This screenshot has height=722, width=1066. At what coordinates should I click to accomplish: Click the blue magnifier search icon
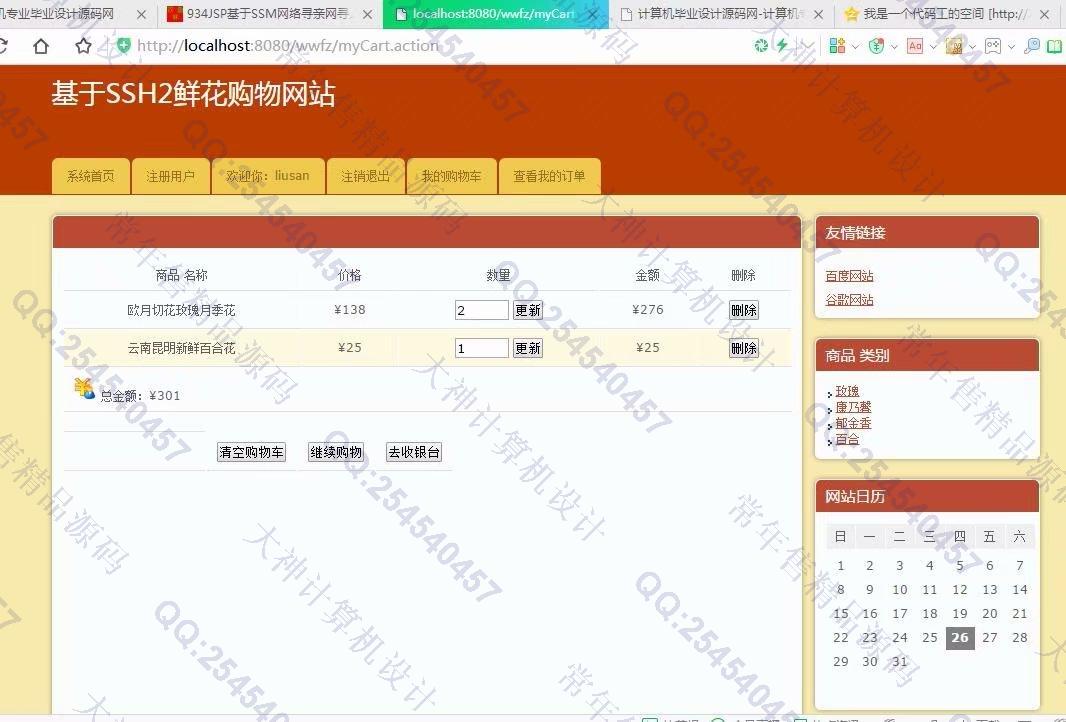(1031, 46)
